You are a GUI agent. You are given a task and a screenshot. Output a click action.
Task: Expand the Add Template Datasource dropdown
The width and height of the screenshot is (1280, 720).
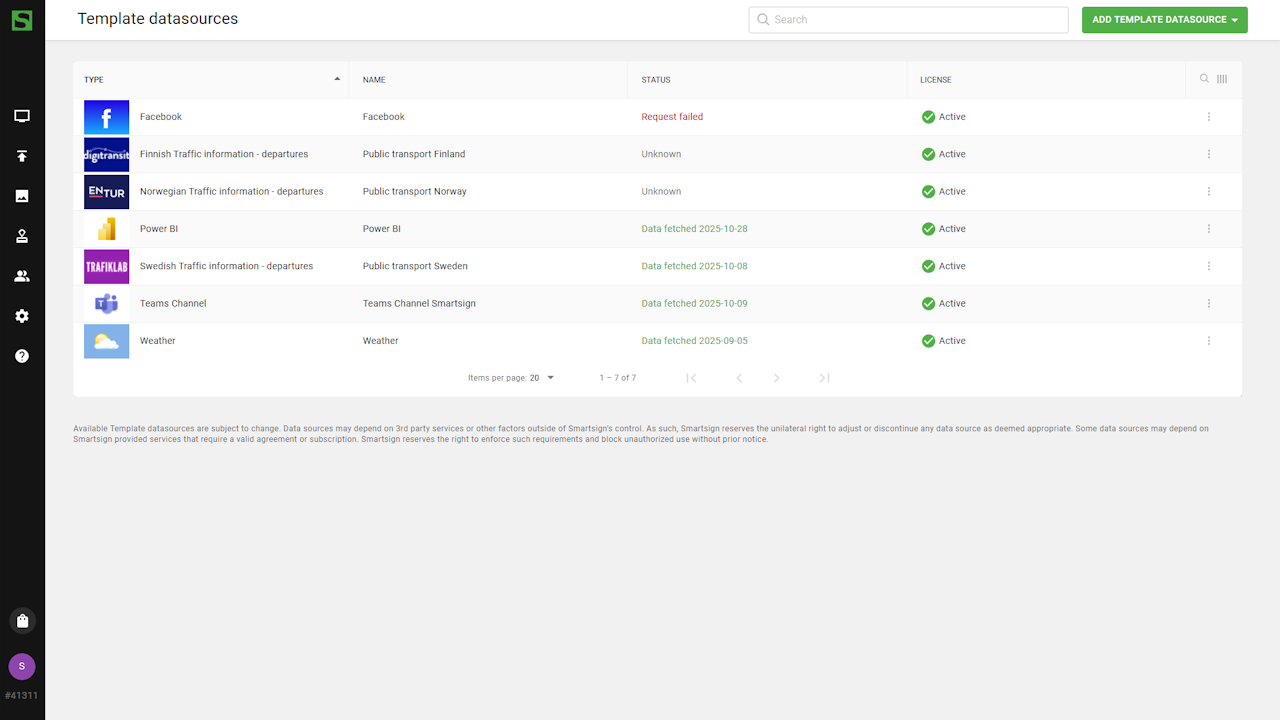coord(1164,20)
